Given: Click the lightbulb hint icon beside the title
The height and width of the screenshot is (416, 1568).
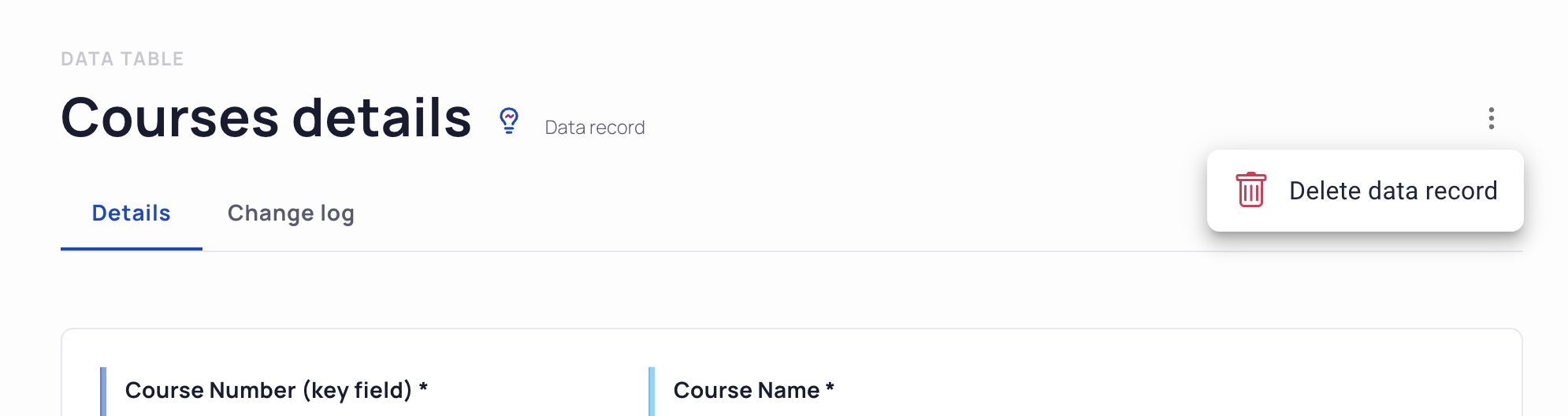Looking at the screenshot, I should (x=509, y=121).
